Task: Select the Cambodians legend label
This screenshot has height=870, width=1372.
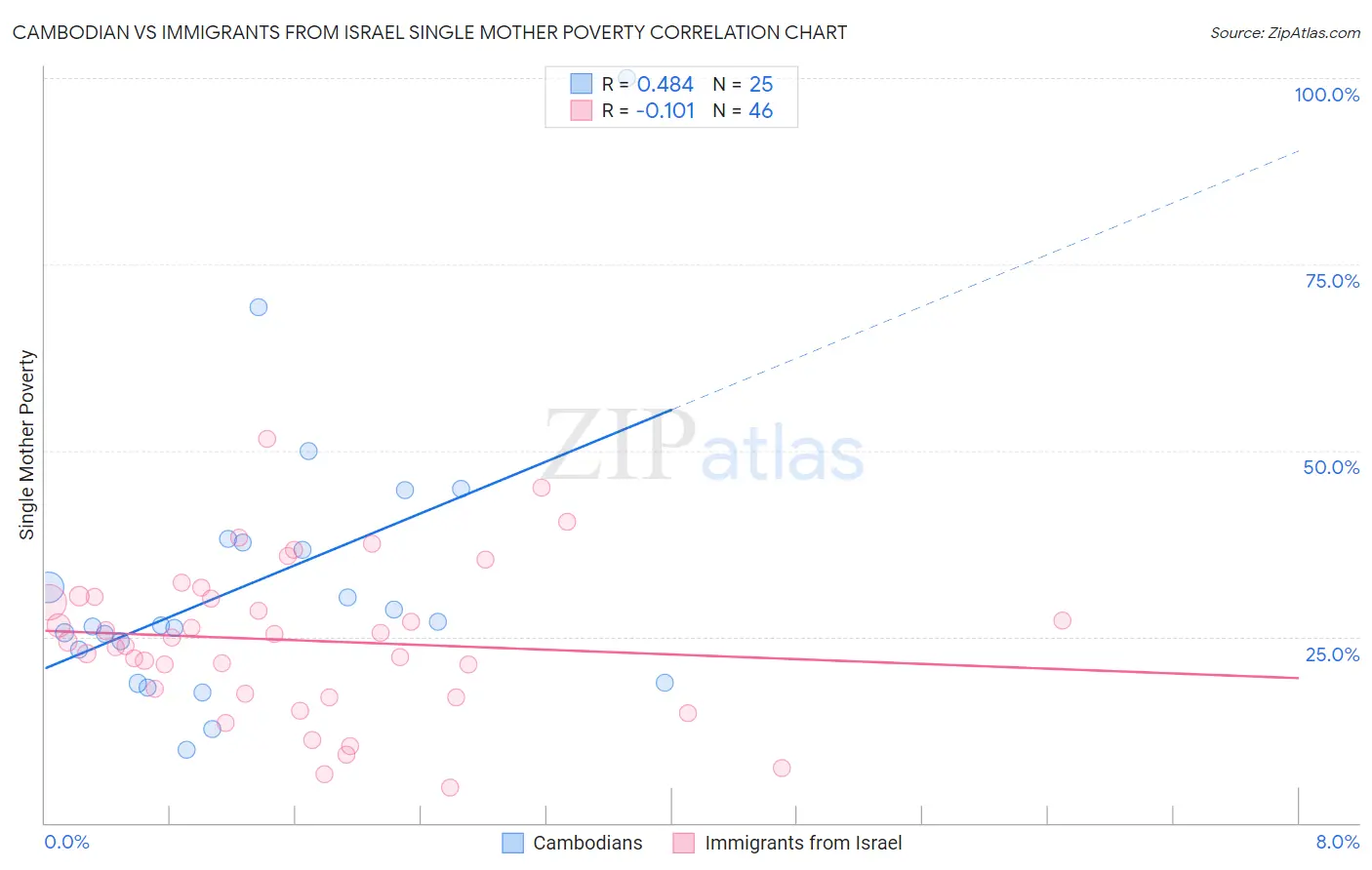Action: point(587,843)
